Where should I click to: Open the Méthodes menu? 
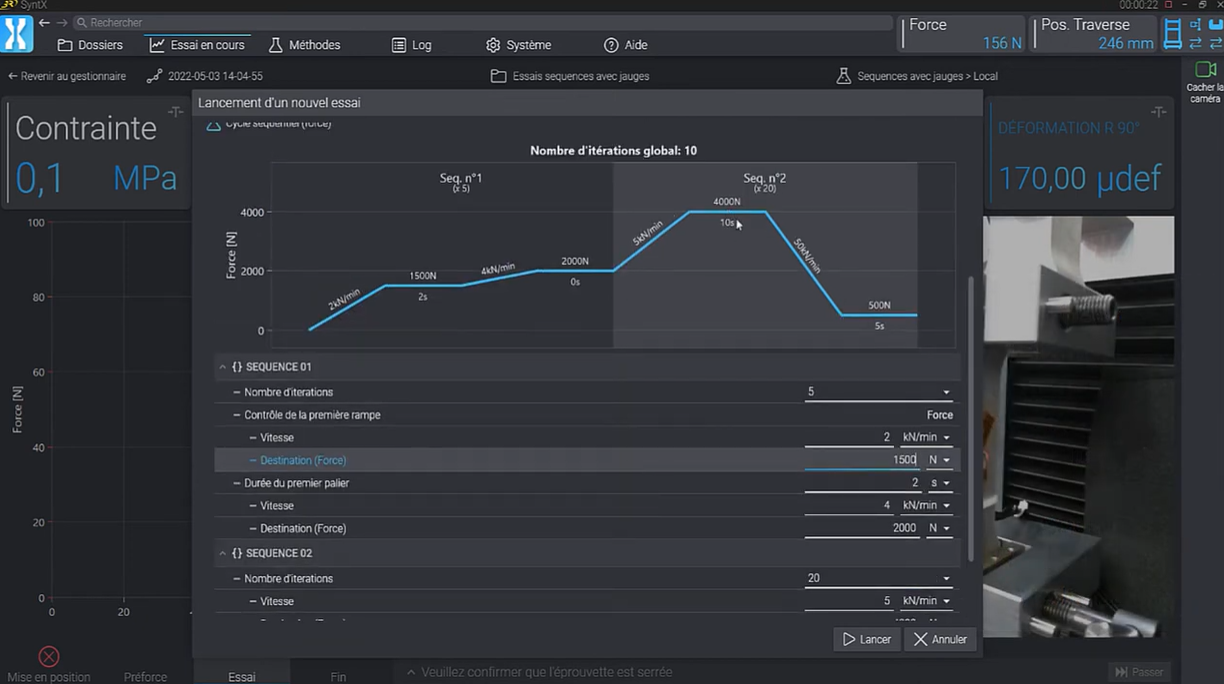304,45
